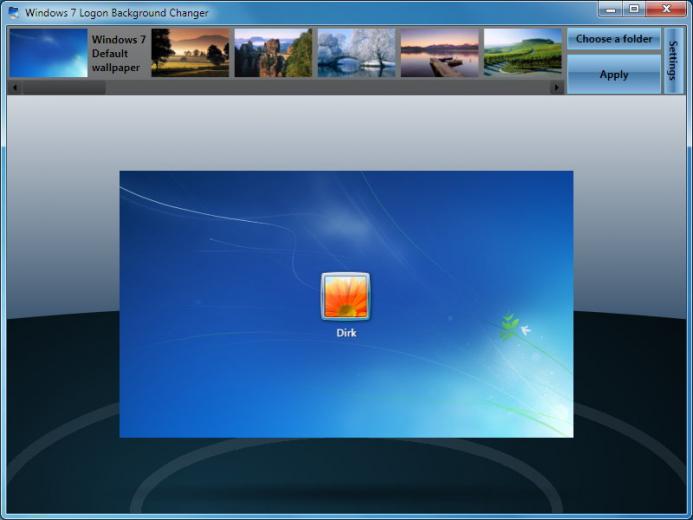Click the app icon in title bar
693x520 pixels.
click(14, 12)
